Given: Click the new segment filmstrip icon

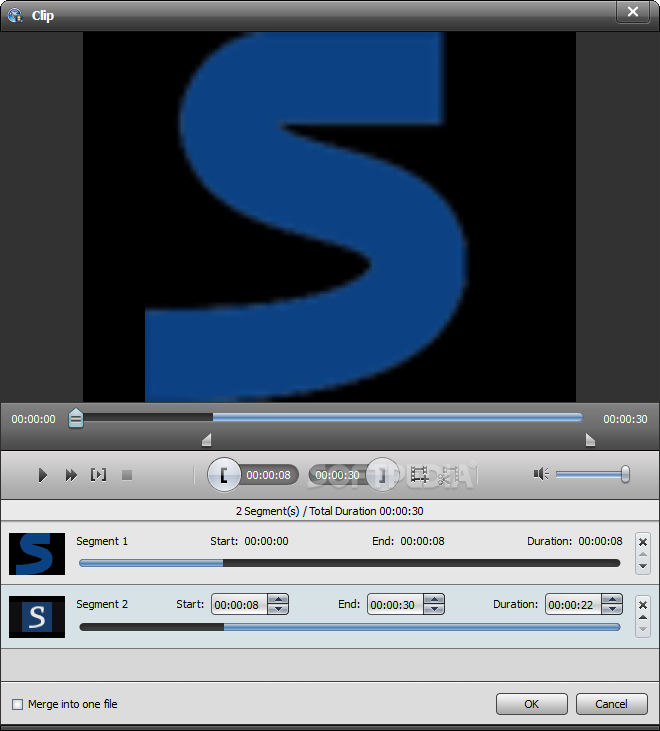Looking at the screenshot, I should [x=419, y=475].
